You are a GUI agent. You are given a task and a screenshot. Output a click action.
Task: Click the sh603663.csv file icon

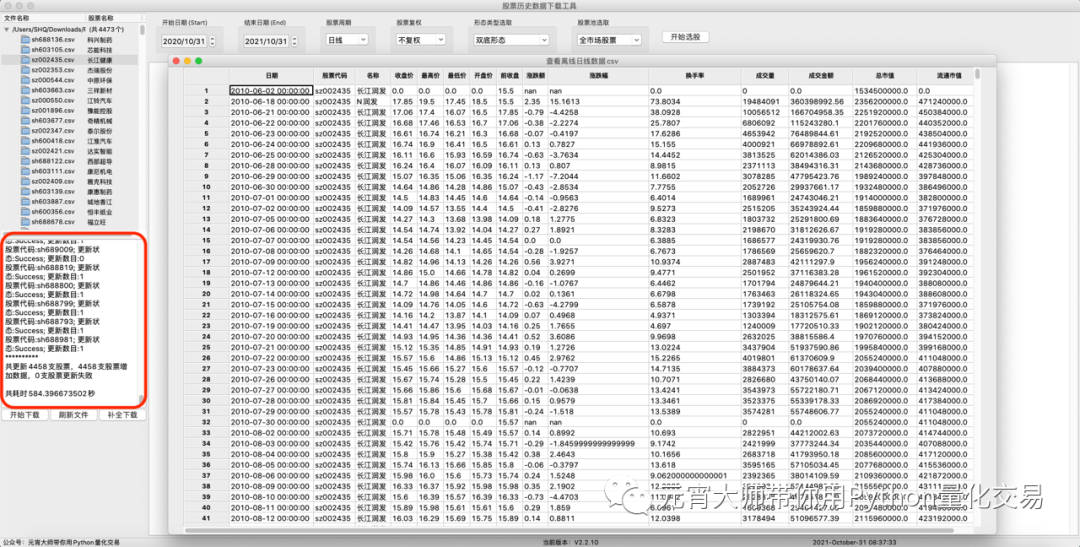tap(25, 90)
